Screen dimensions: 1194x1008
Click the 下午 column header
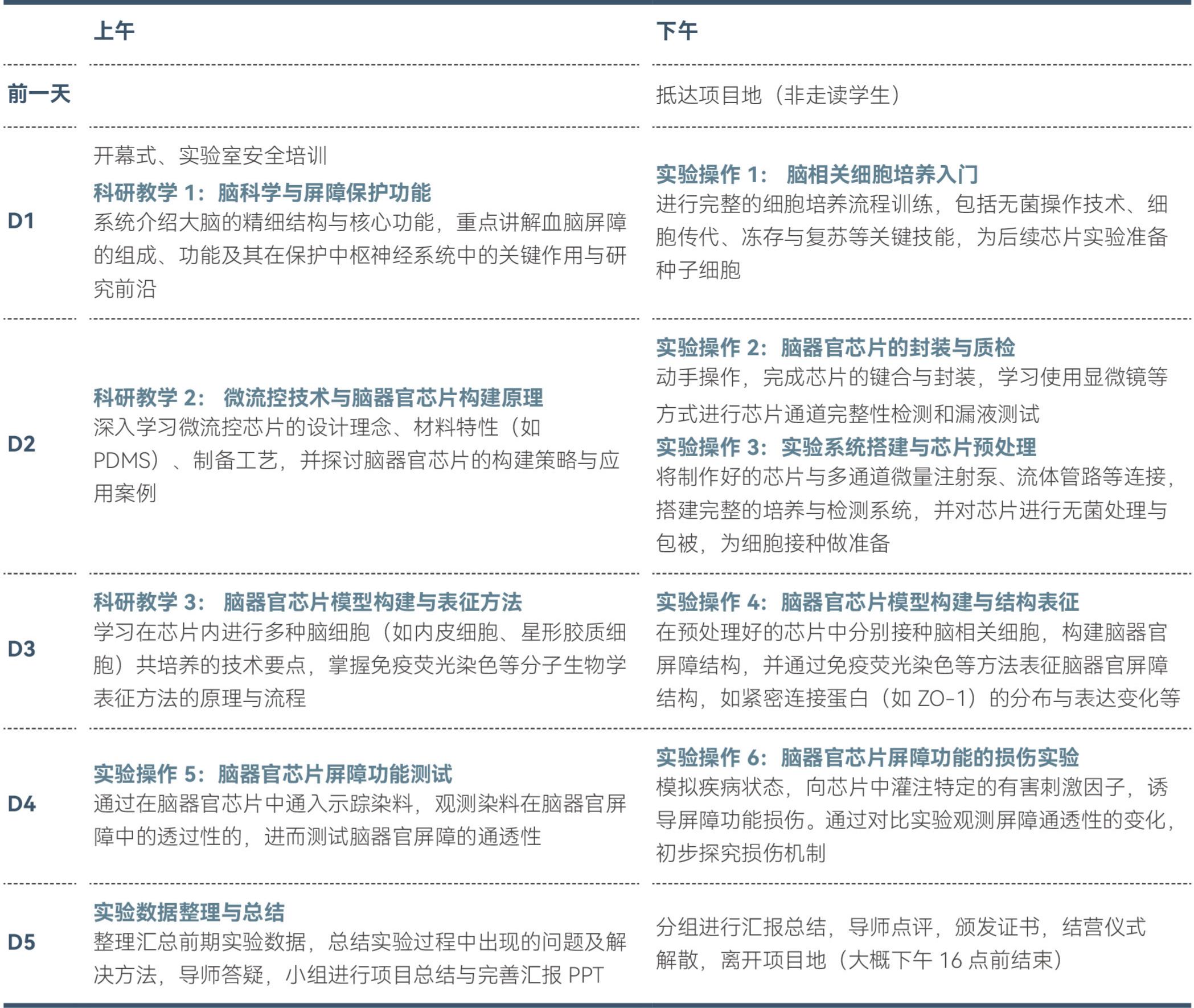click(676, 31)
